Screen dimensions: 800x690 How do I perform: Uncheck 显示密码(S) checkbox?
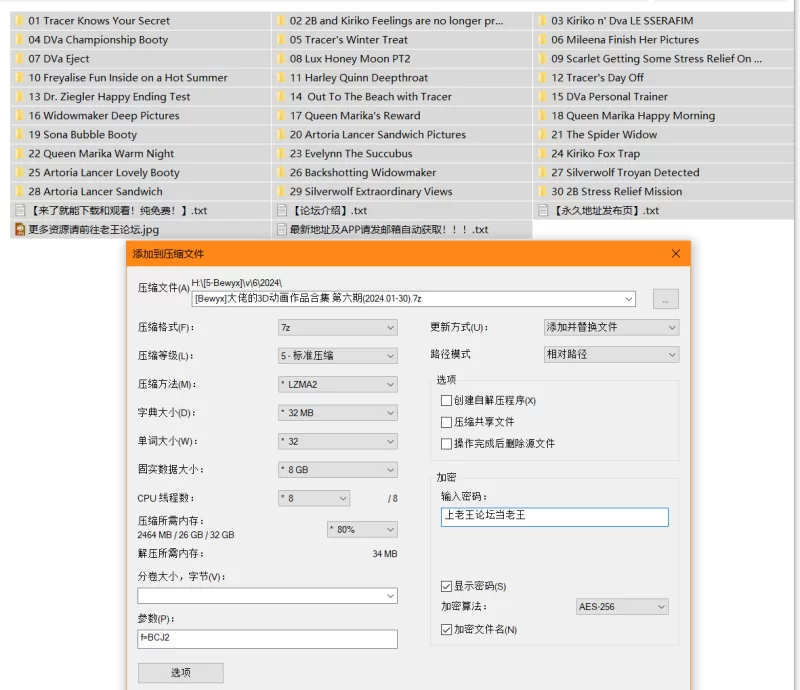[x=446, y=586]
